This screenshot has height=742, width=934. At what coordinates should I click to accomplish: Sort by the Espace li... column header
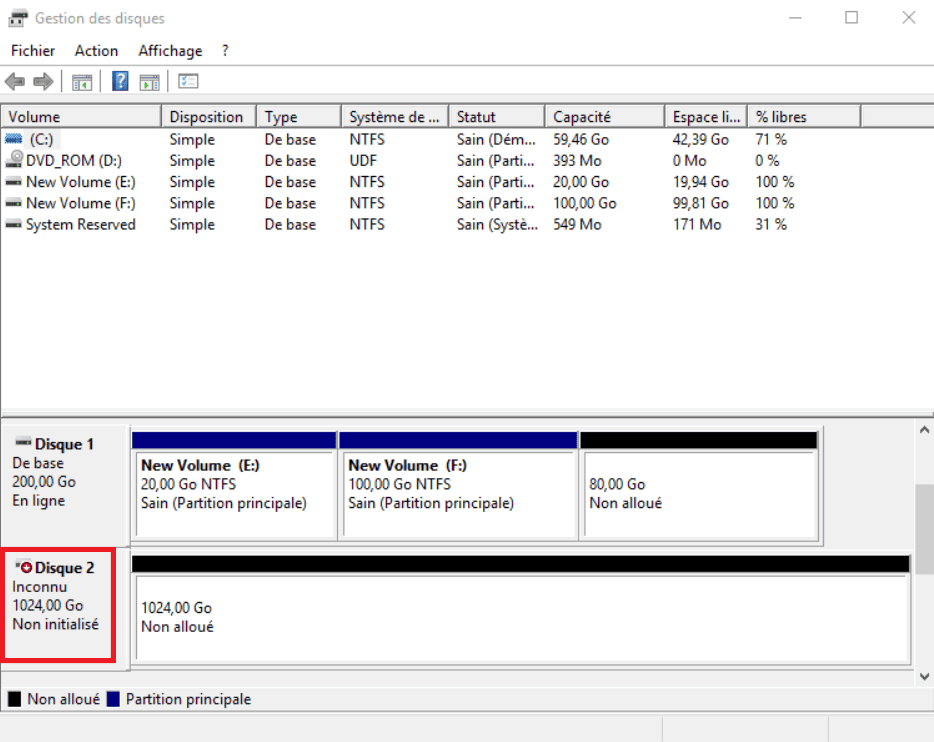click(x=706, y=117)
